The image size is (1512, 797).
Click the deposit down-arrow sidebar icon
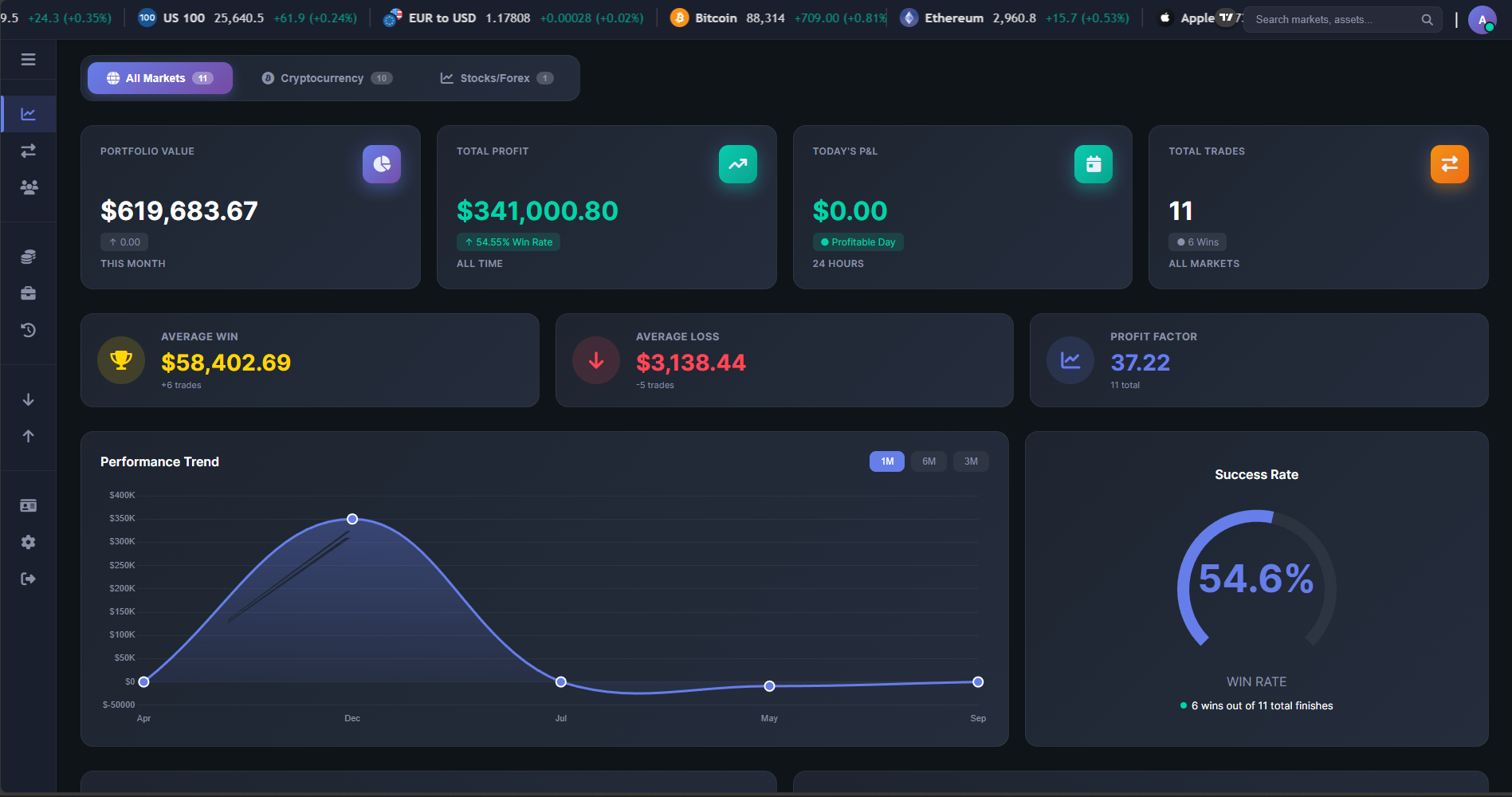[x=28, y=399]
